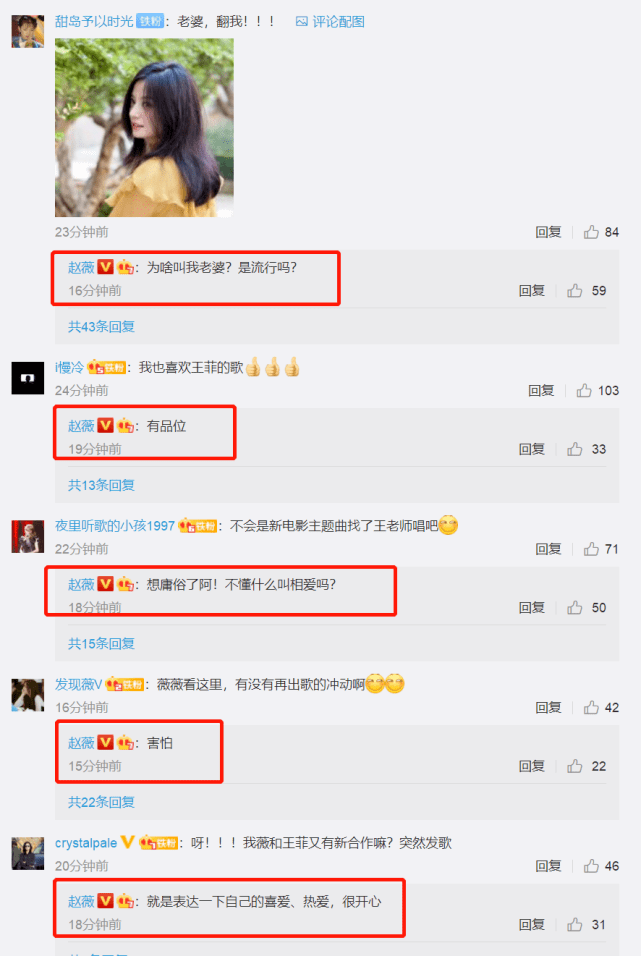Click the 评论配图 picture icon
641x956 pixels.
coord(301,21)
